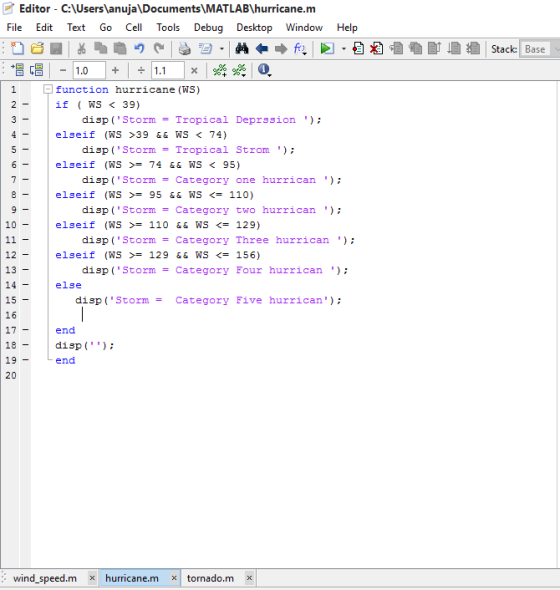Navigate forward with the right arrow
This screenshot has width=560, height=590.
(281, 49)
